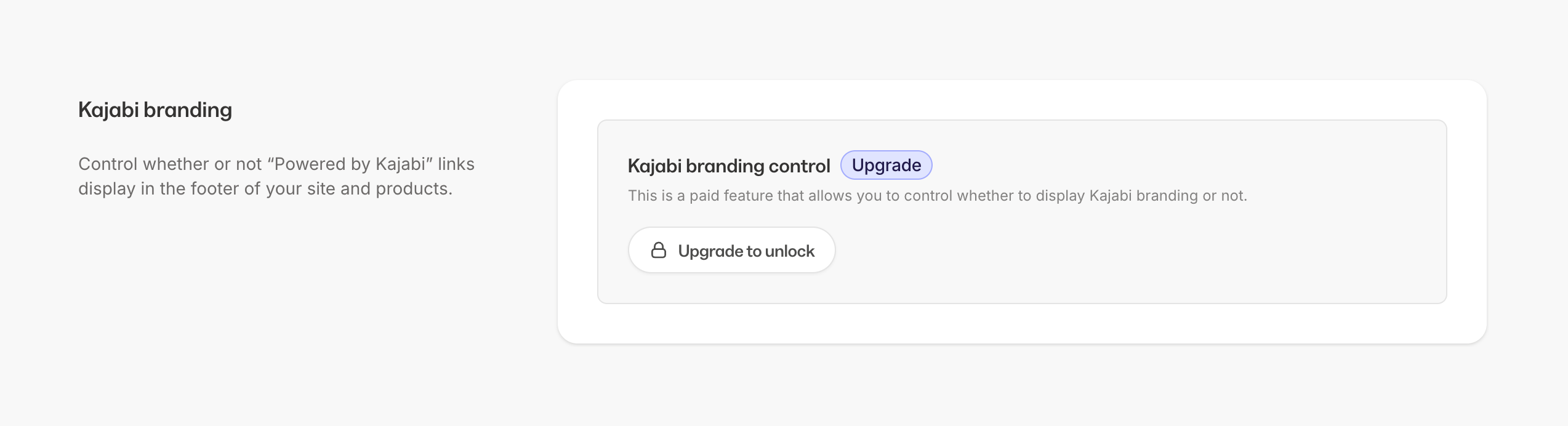Click the "Powered by Kajabi" quoted text
The height and width of the screenshot is (426, 1568).
(x=350, y=164)
